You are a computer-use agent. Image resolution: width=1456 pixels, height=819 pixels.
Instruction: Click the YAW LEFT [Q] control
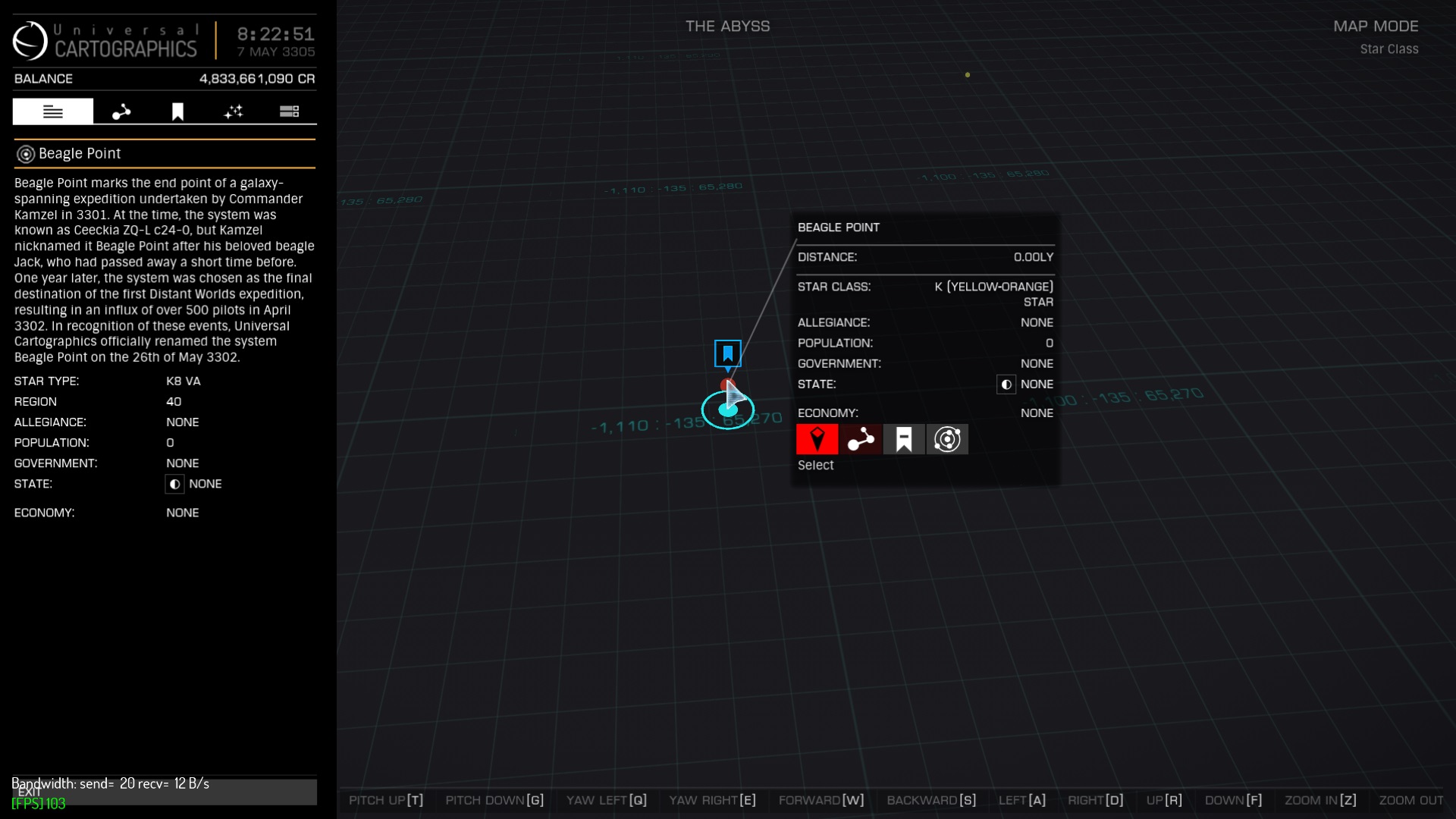click(607, 800)
